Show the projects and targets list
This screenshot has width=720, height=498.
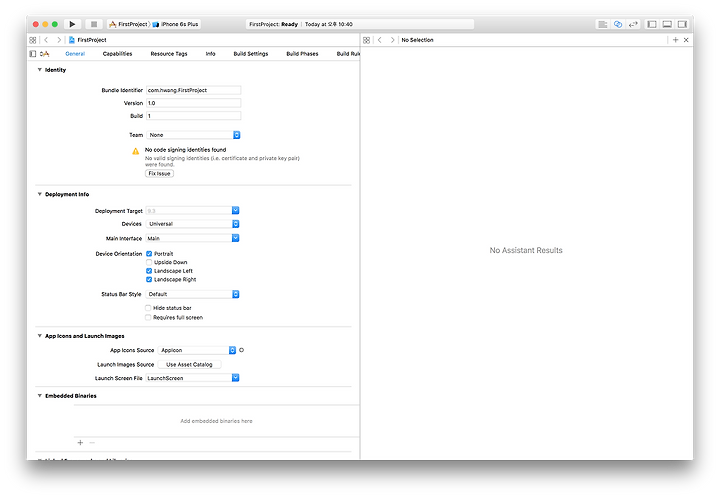pyautogui.click(x=33, y=54)
